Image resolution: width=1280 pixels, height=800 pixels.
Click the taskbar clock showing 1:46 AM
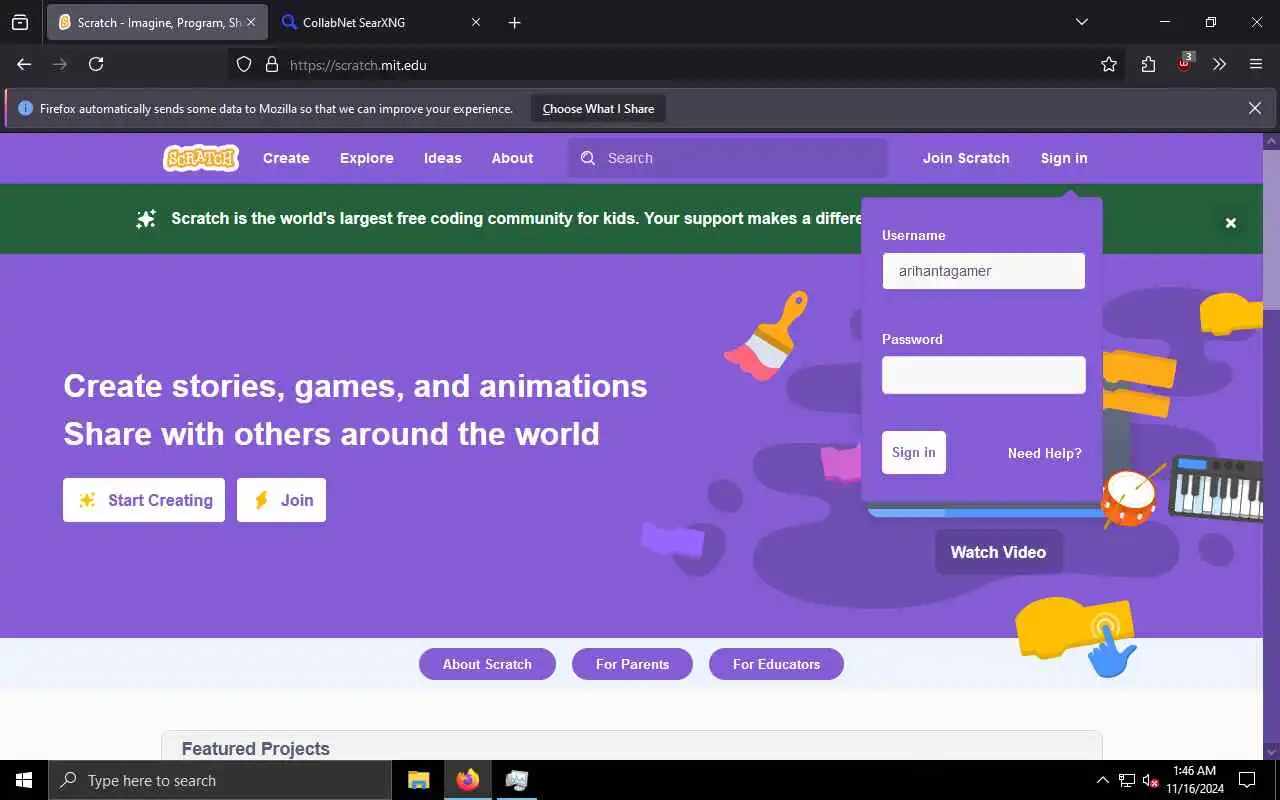1195,780
